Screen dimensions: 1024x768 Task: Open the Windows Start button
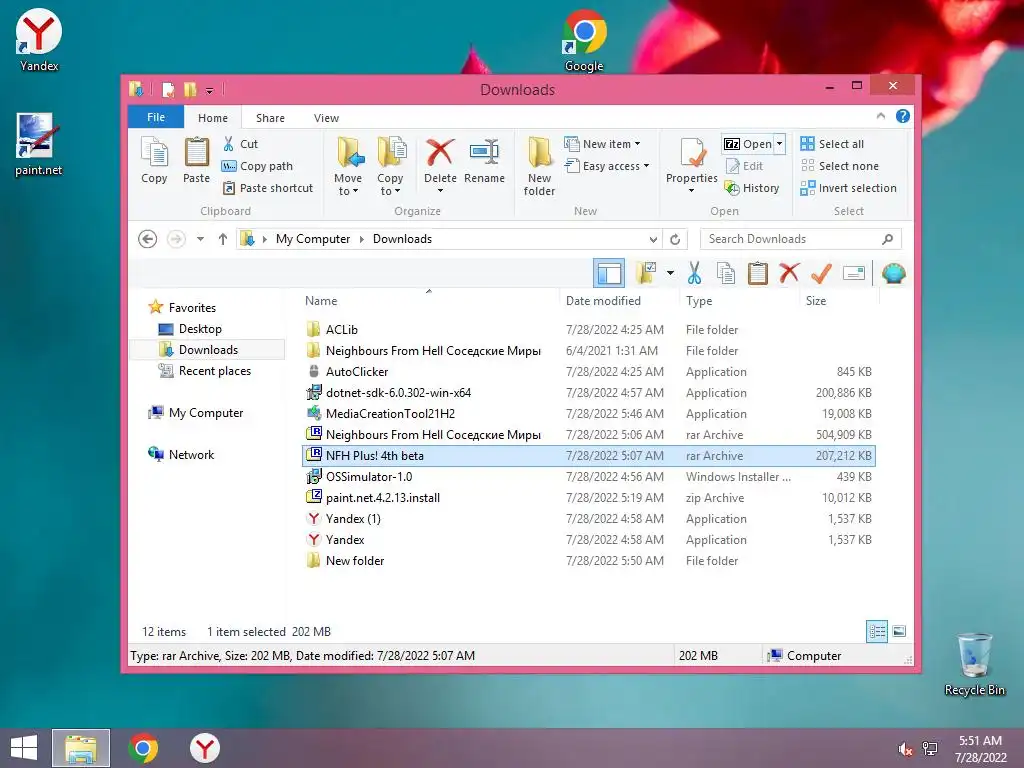(x=25, y=748)
